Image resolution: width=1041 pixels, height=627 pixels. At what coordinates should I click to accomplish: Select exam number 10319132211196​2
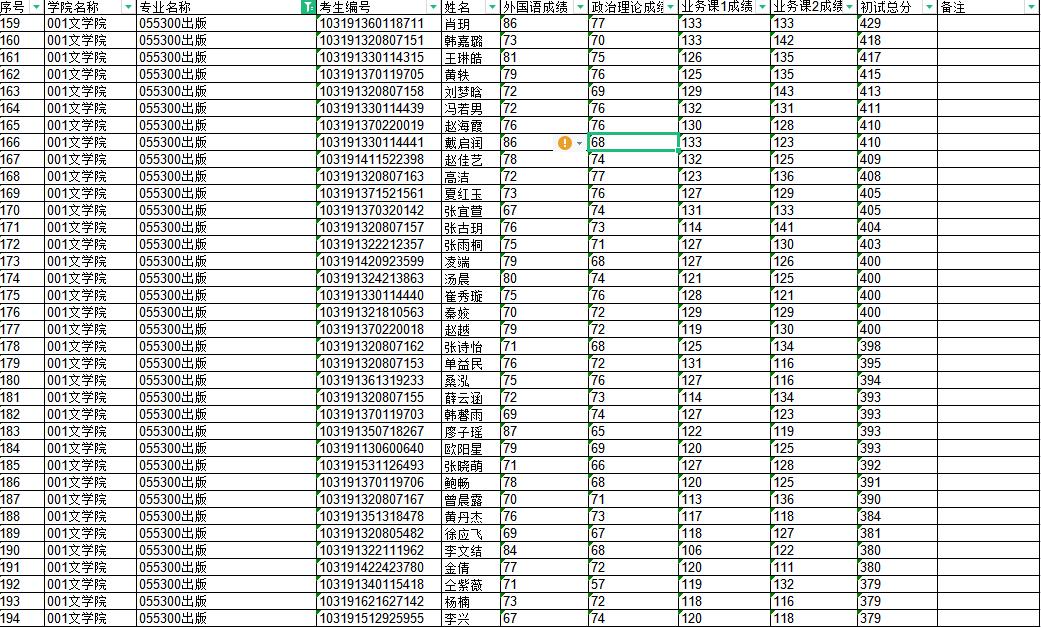coord(379,551)
